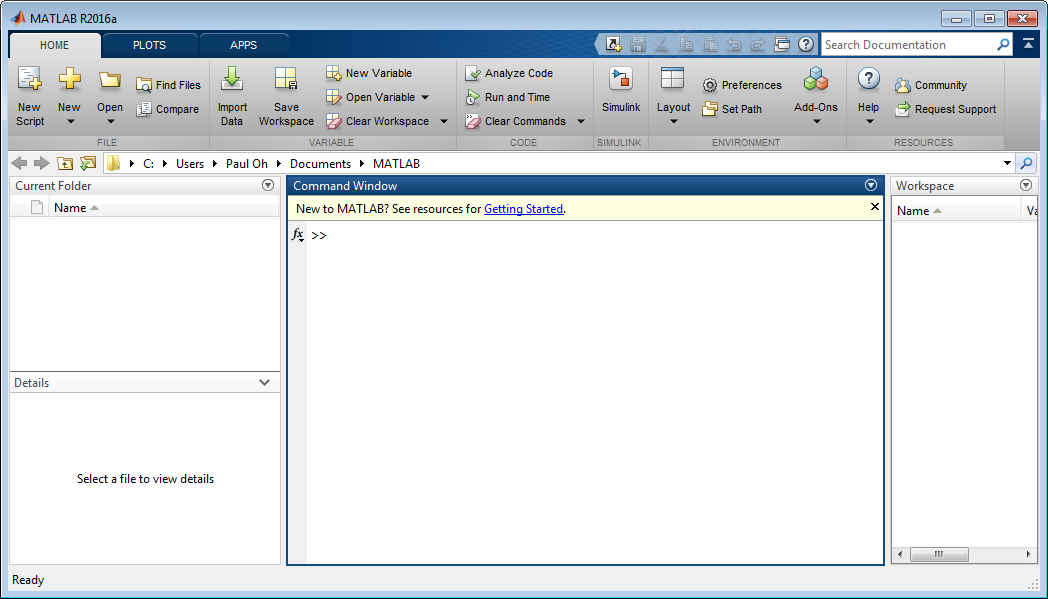Start Run and Time profiler
Image resolution: width=1048 pixels, height=599 pixels.
pos(508,97)
